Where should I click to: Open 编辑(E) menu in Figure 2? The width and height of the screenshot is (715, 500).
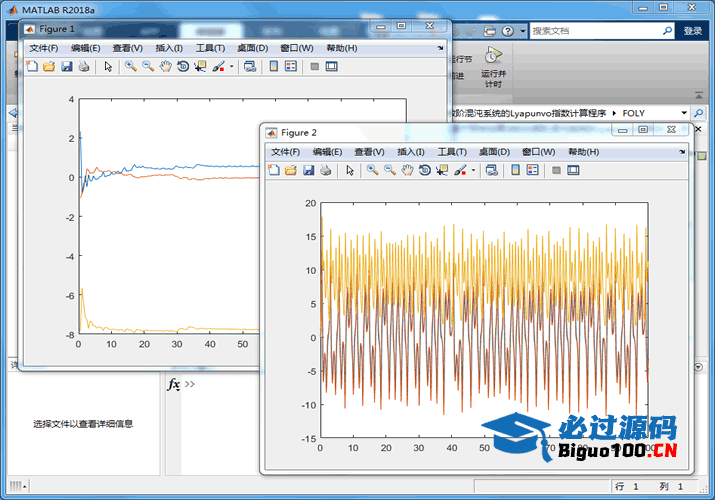[x=327, y=152]
